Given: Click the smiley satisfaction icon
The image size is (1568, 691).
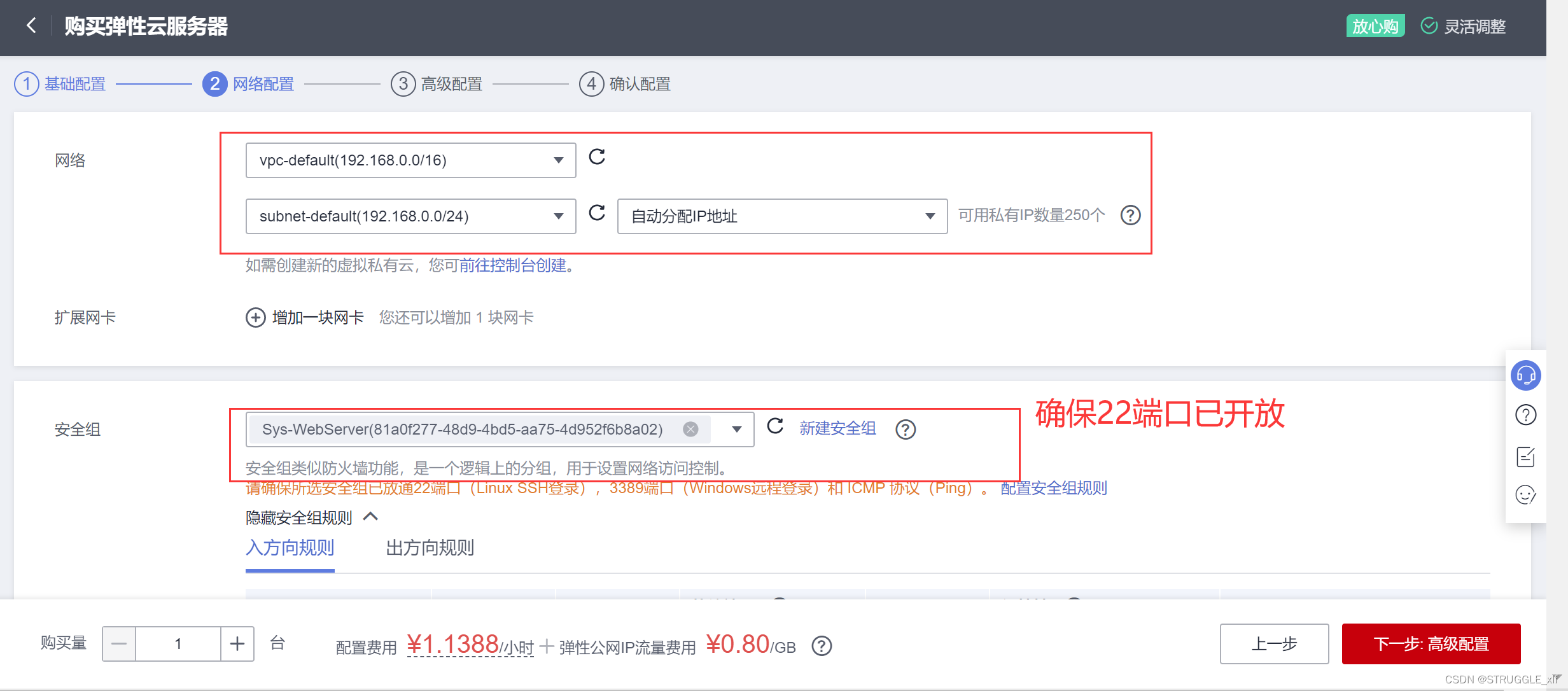Looking at the screenshot, I should (x=1525, y=494).
